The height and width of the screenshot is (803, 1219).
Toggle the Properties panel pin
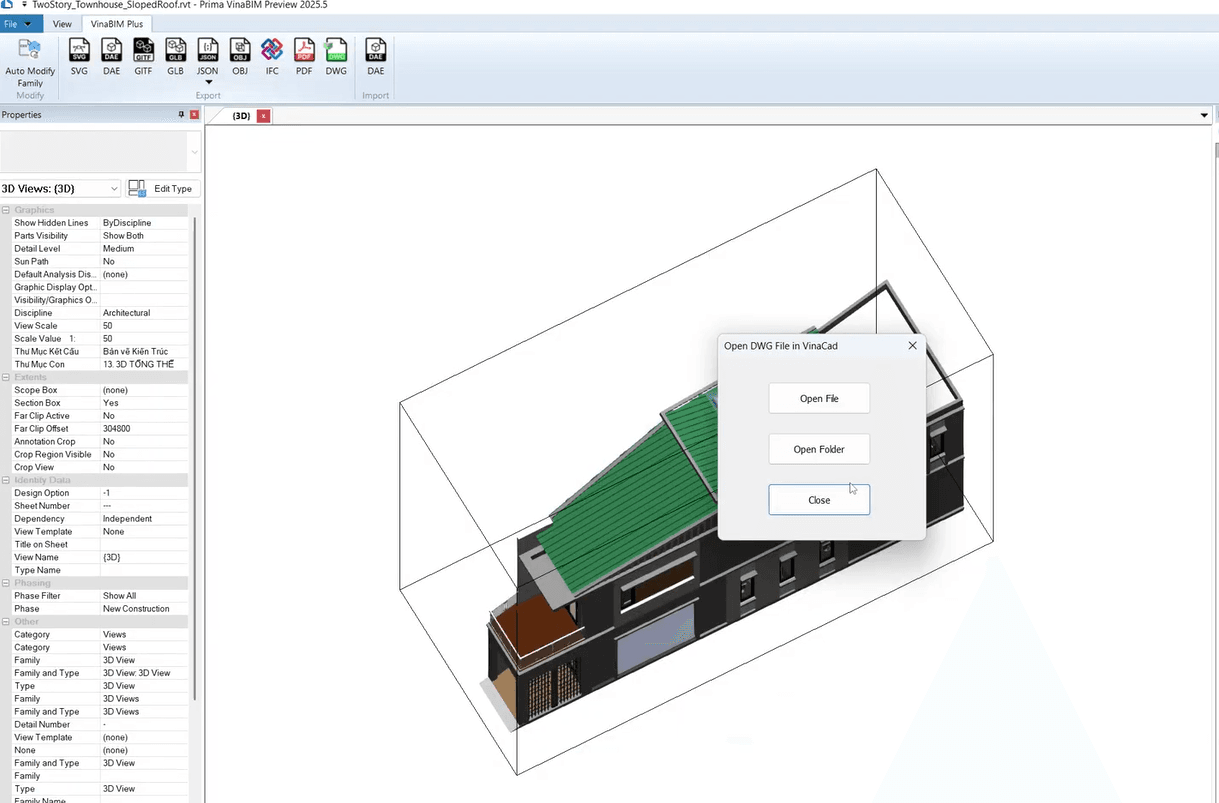(x=181, y=115)
